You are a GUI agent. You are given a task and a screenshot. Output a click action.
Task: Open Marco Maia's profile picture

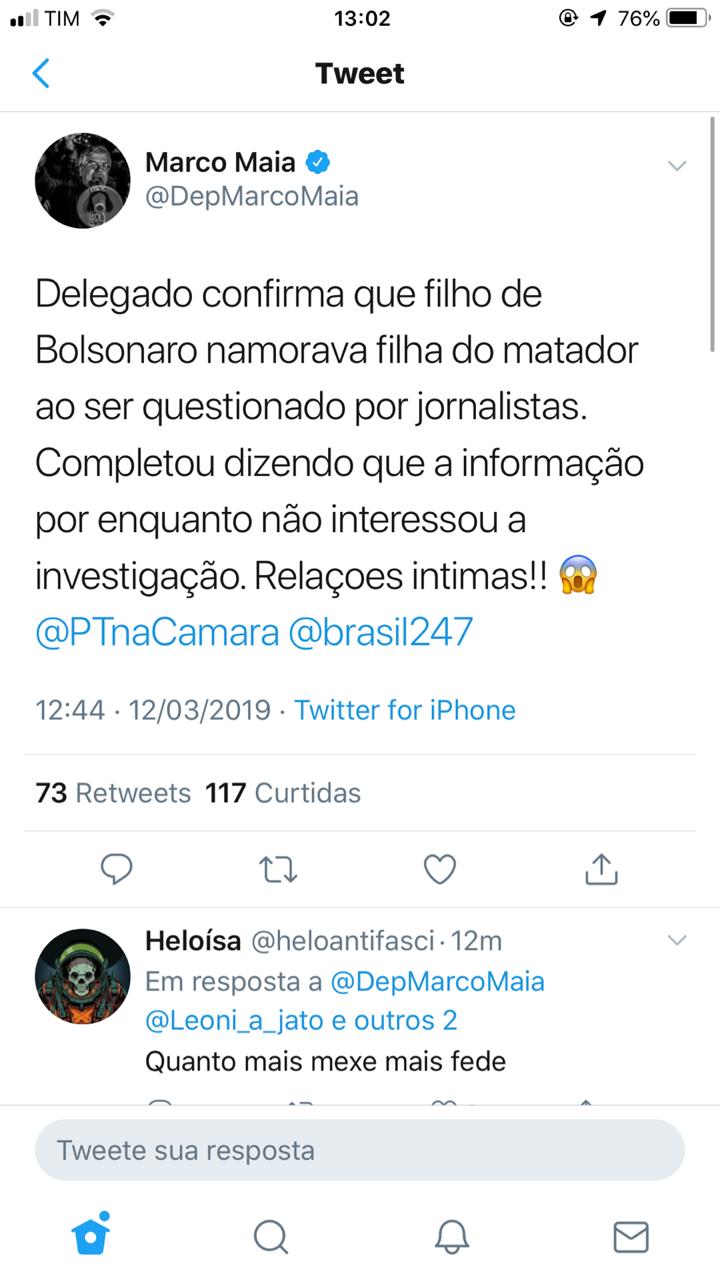pos(83,180)
